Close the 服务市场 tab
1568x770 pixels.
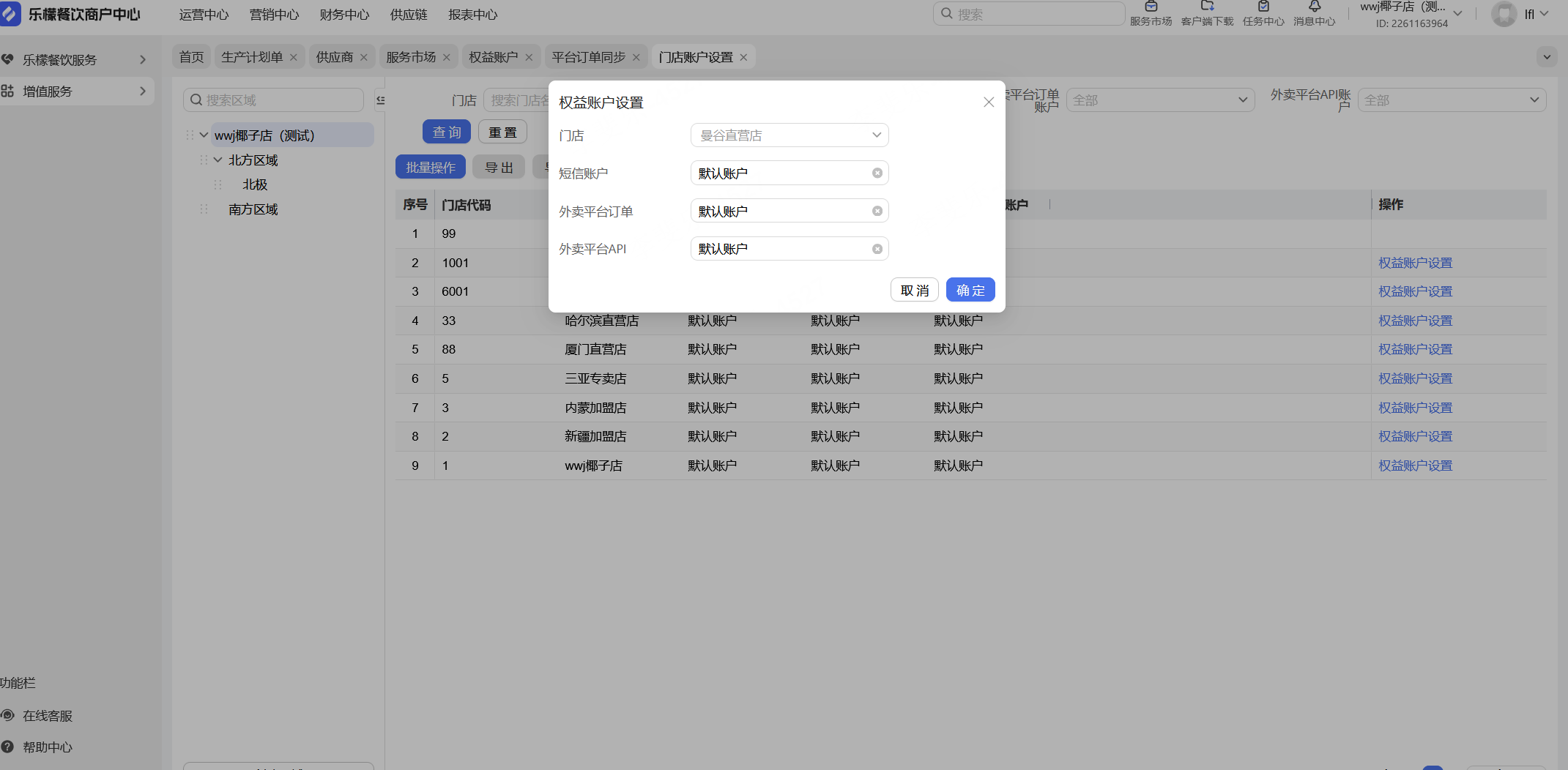[447, 57]
